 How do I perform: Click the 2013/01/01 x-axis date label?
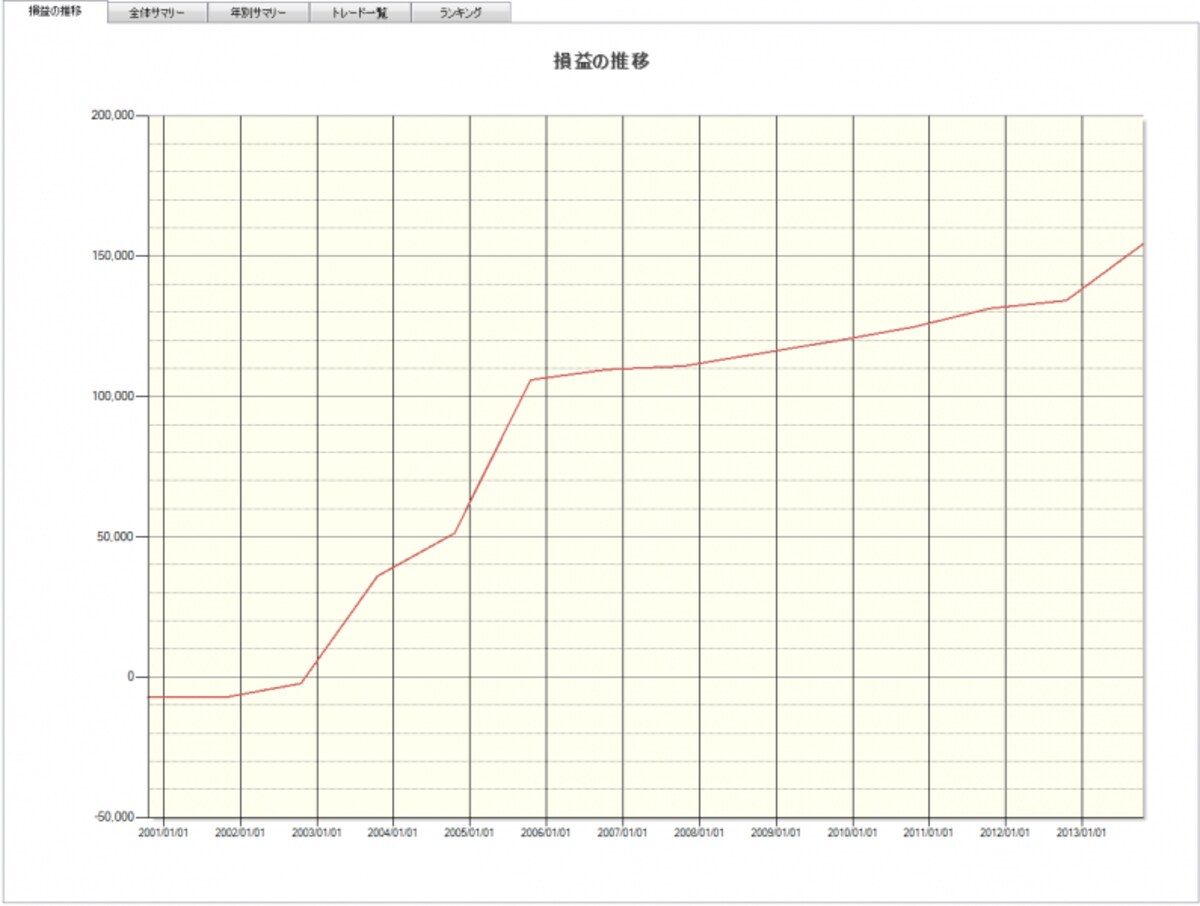1082,832
